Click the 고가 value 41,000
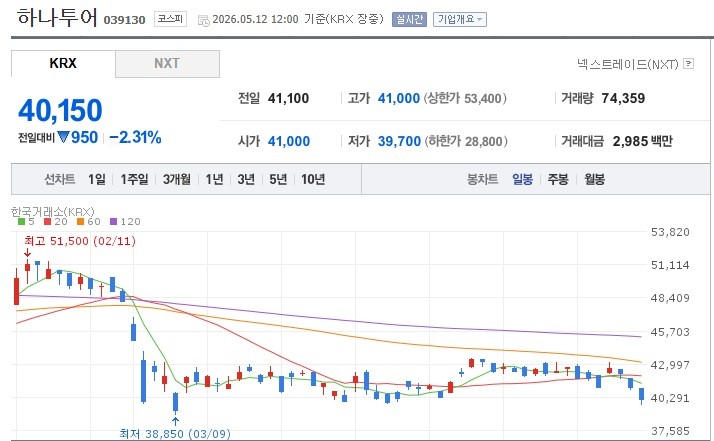Image resolution: width=714 pixels, height=441 pixels. coord(398,98)
